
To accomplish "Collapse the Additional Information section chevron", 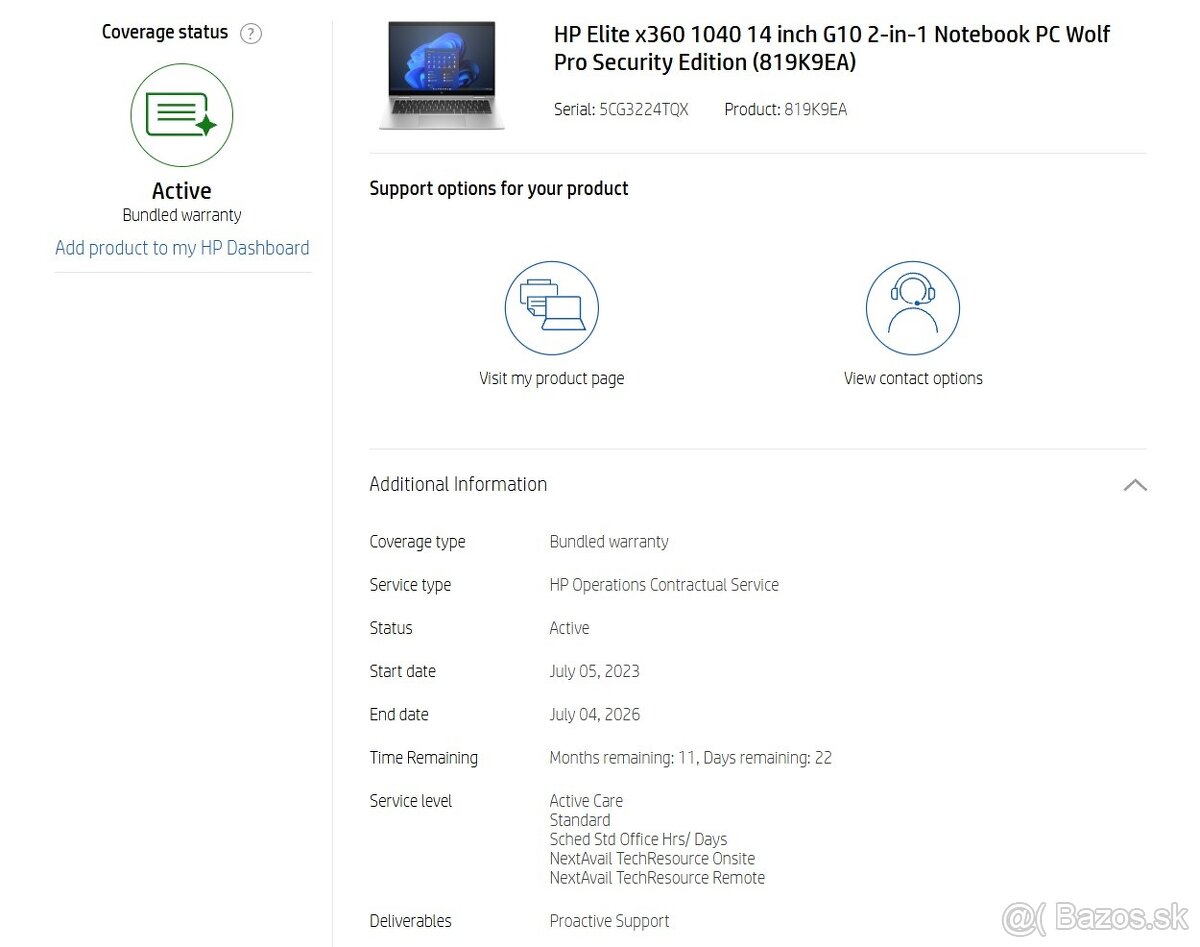I will pos(1135,485).
